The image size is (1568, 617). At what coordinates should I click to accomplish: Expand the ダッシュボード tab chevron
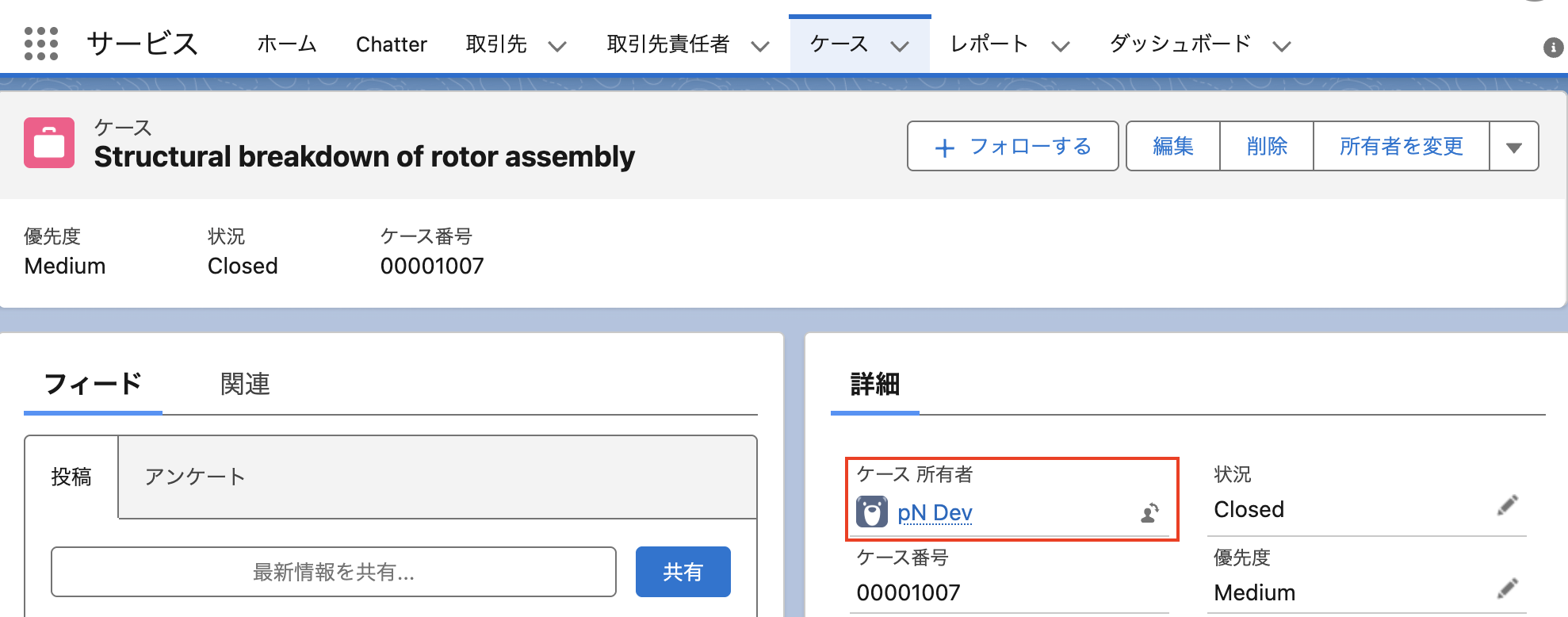click(1282, 46)
